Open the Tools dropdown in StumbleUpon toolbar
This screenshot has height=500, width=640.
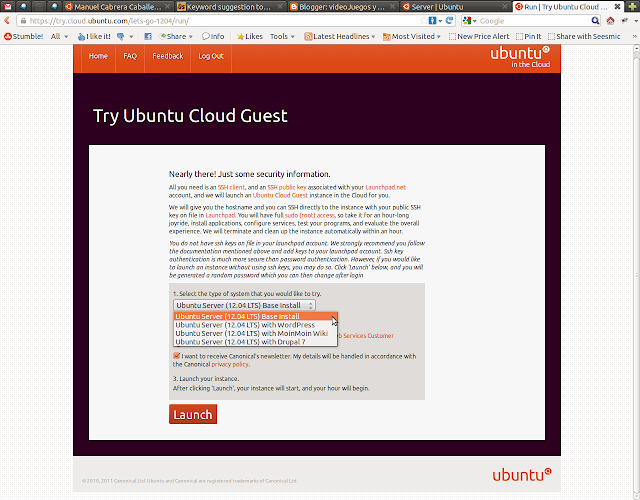(282, 36)
